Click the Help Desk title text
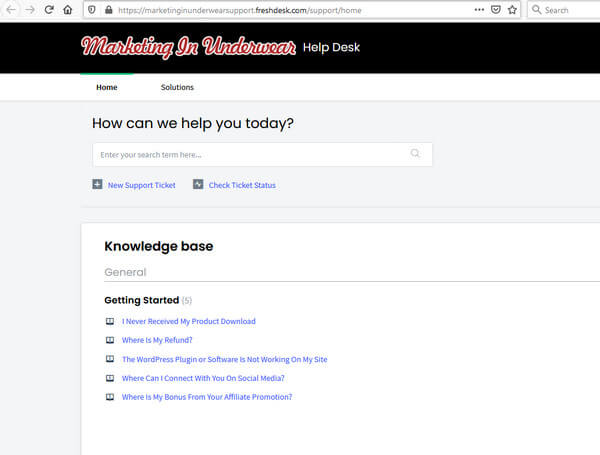This screenshot has width=600, height=455. (331, 47)
